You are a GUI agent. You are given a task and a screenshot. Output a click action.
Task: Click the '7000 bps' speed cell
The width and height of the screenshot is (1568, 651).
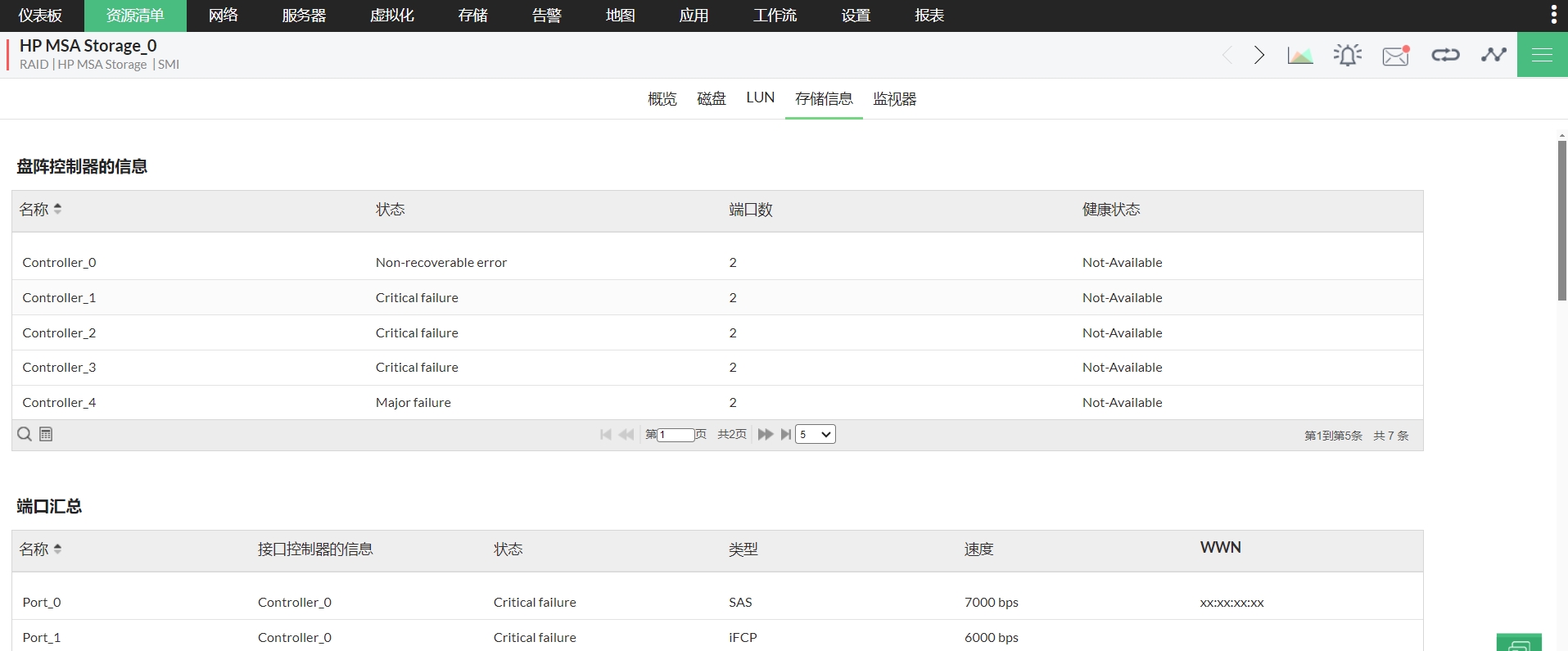[992, 603]
